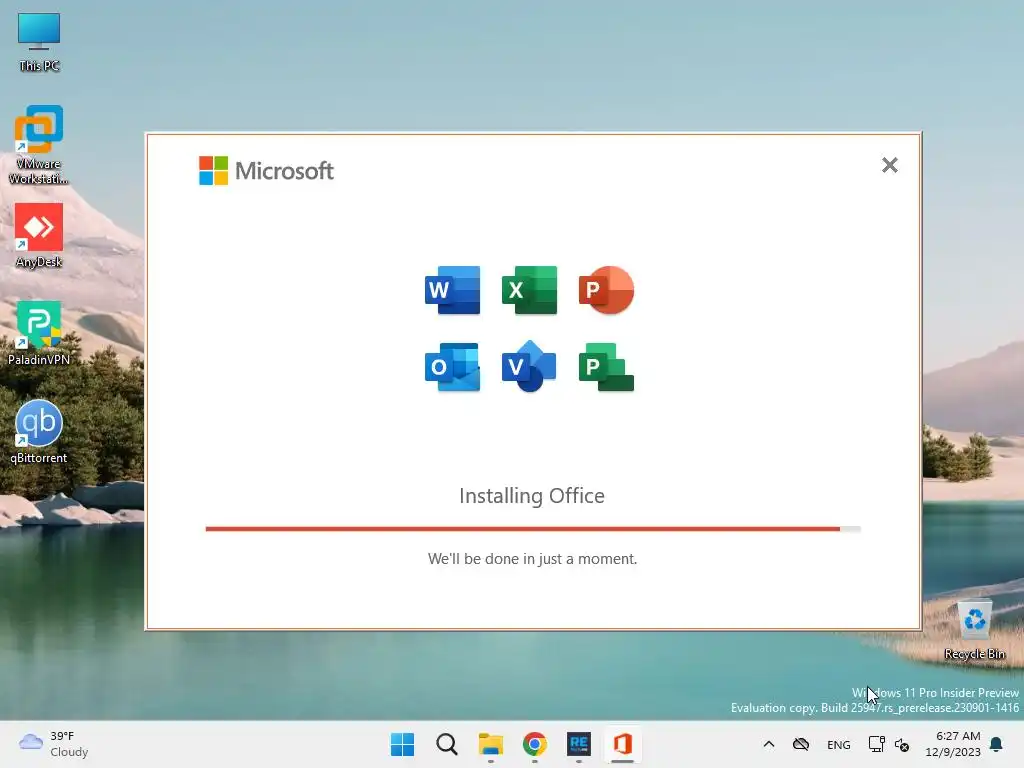Click the Office installer taskbar icon
The image size is (1024, 768).
(622, 744)
